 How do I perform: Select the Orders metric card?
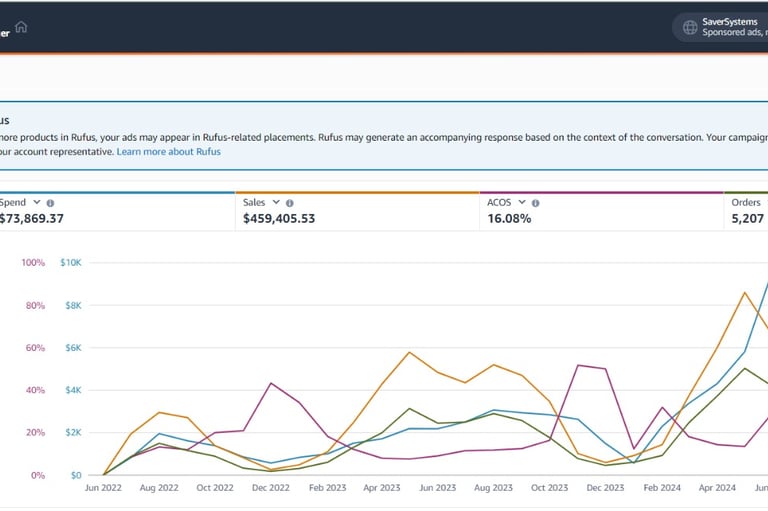point(745,210)
